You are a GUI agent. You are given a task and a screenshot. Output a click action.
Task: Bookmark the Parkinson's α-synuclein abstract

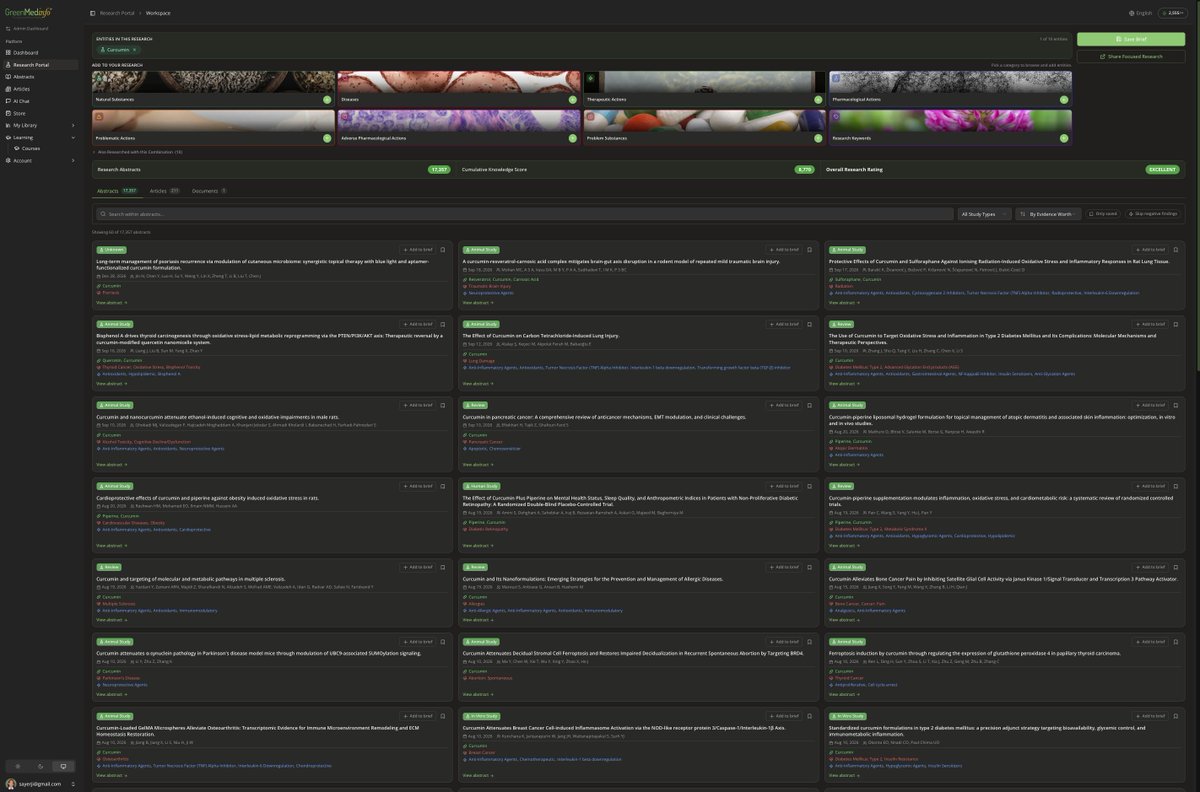click(443, 641)
